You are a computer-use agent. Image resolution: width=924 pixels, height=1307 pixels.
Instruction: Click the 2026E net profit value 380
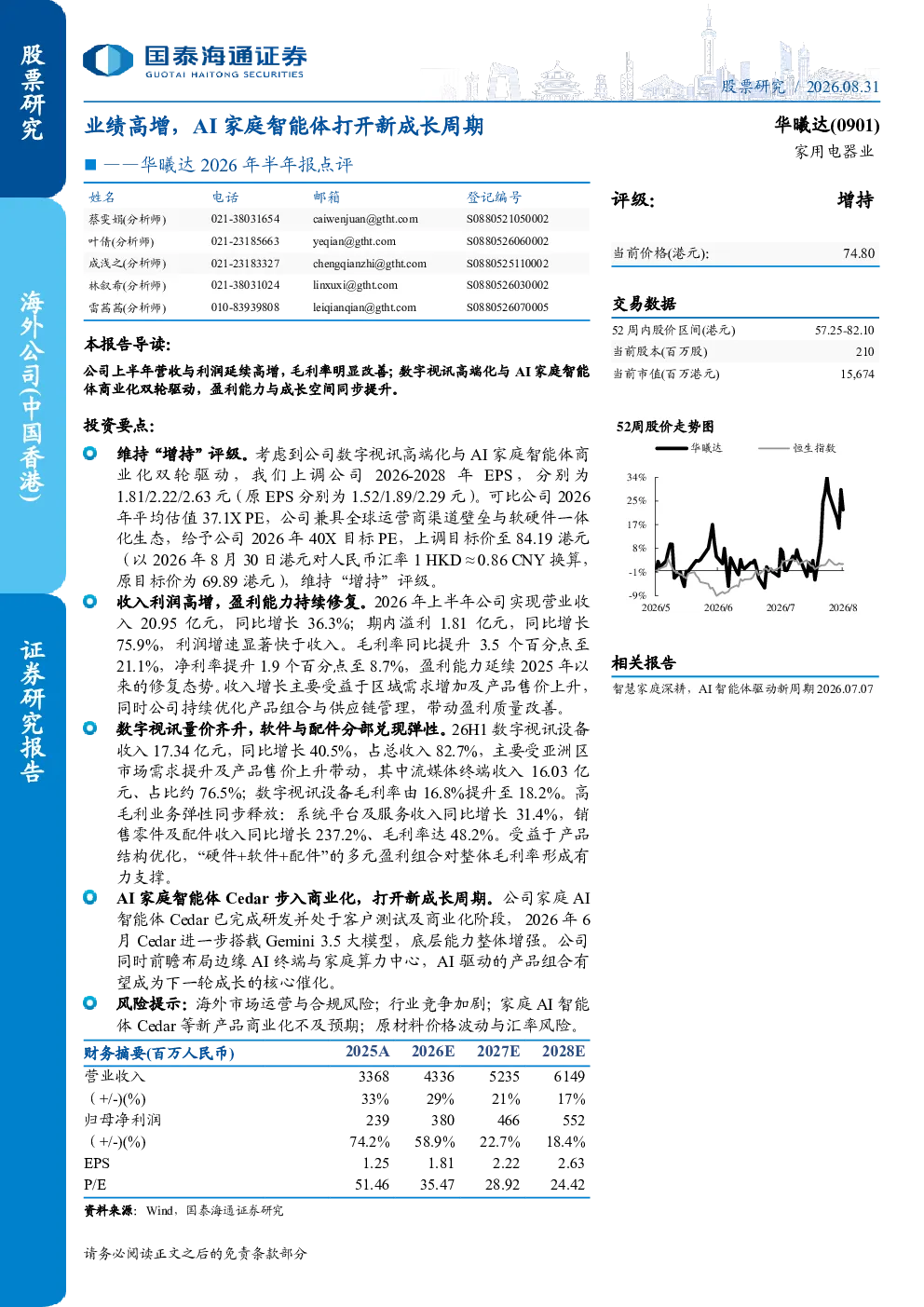442,1120
